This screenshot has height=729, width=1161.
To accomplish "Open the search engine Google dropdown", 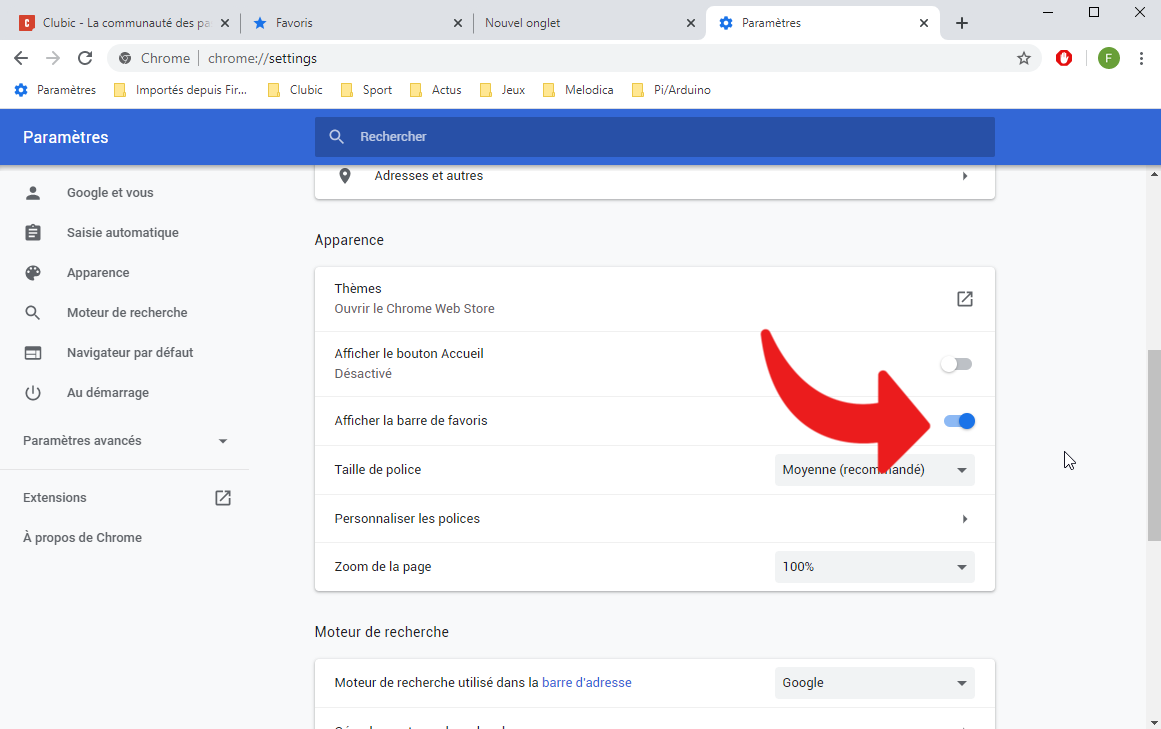I will 874,683.
